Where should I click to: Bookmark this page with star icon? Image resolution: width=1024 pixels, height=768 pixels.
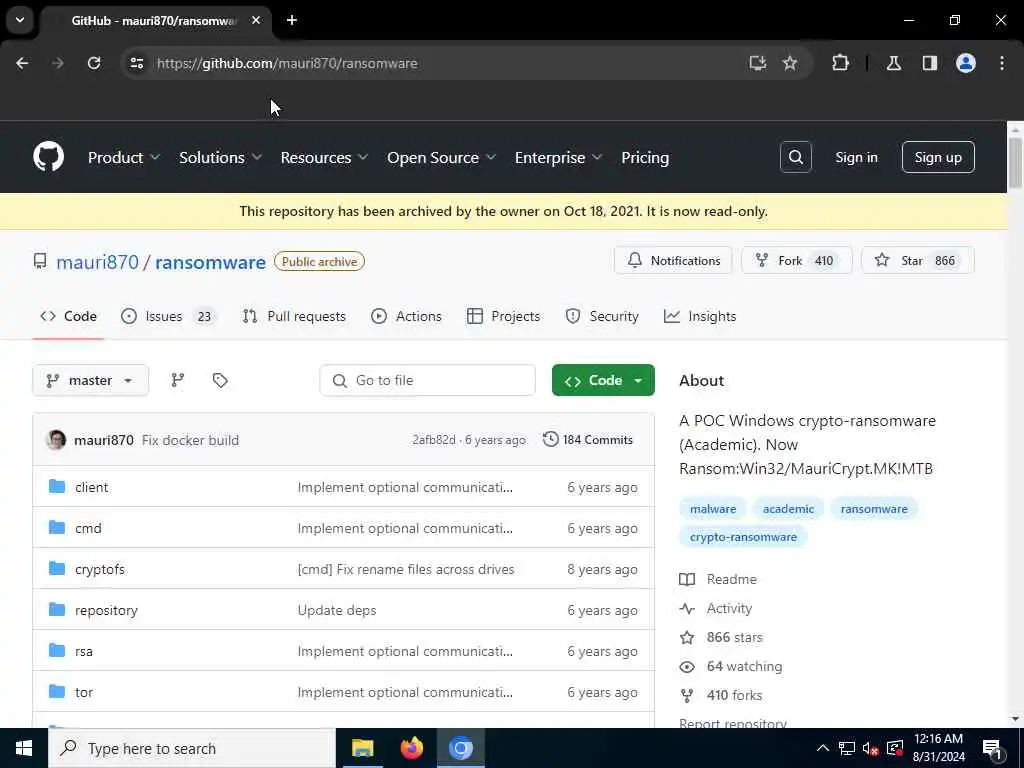tap(790, 63)
